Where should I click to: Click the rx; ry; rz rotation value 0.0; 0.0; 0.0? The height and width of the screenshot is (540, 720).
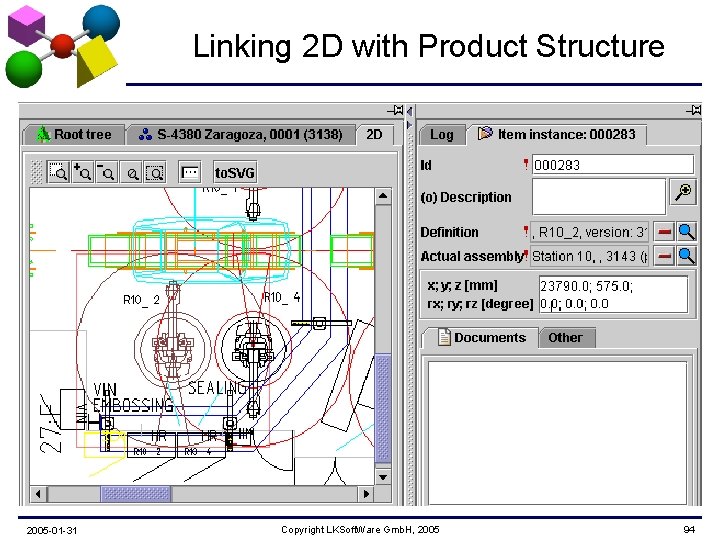574,304
